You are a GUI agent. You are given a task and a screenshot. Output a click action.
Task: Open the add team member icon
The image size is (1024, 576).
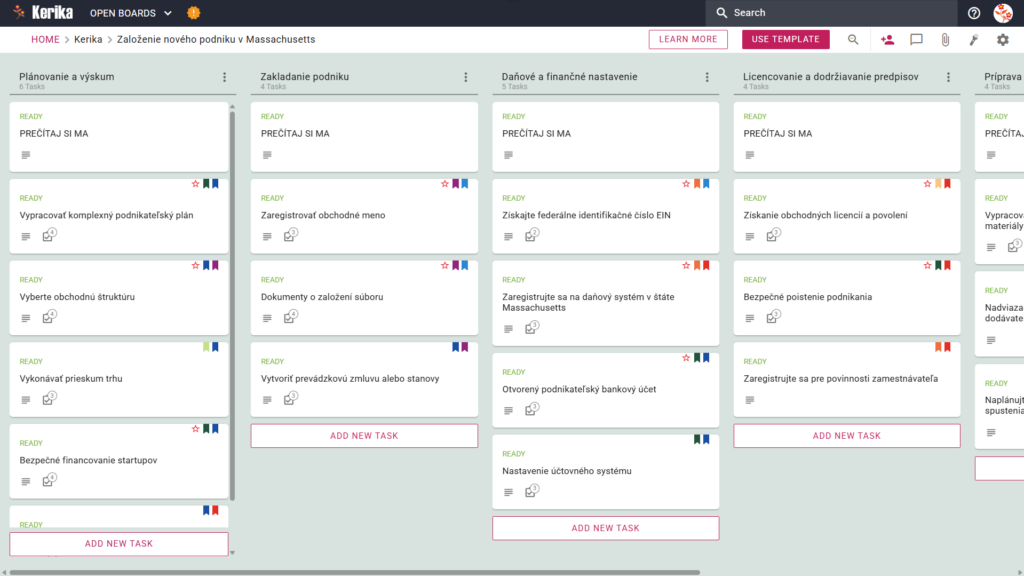tap(887, 40)
